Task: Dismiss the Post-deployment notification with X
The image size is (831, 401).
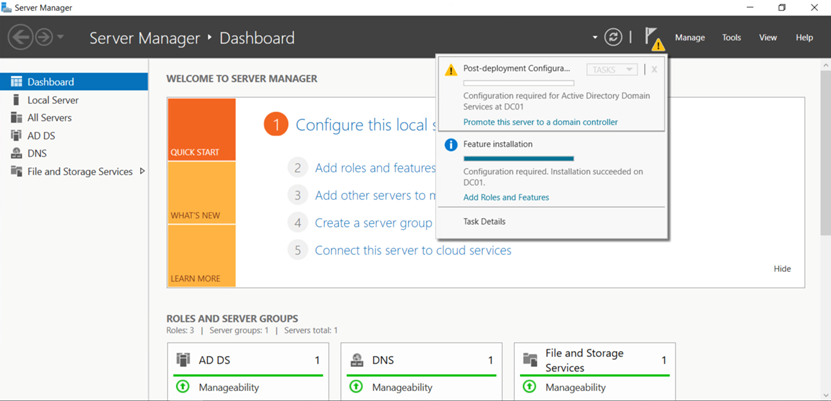Action: coord(655,69)
